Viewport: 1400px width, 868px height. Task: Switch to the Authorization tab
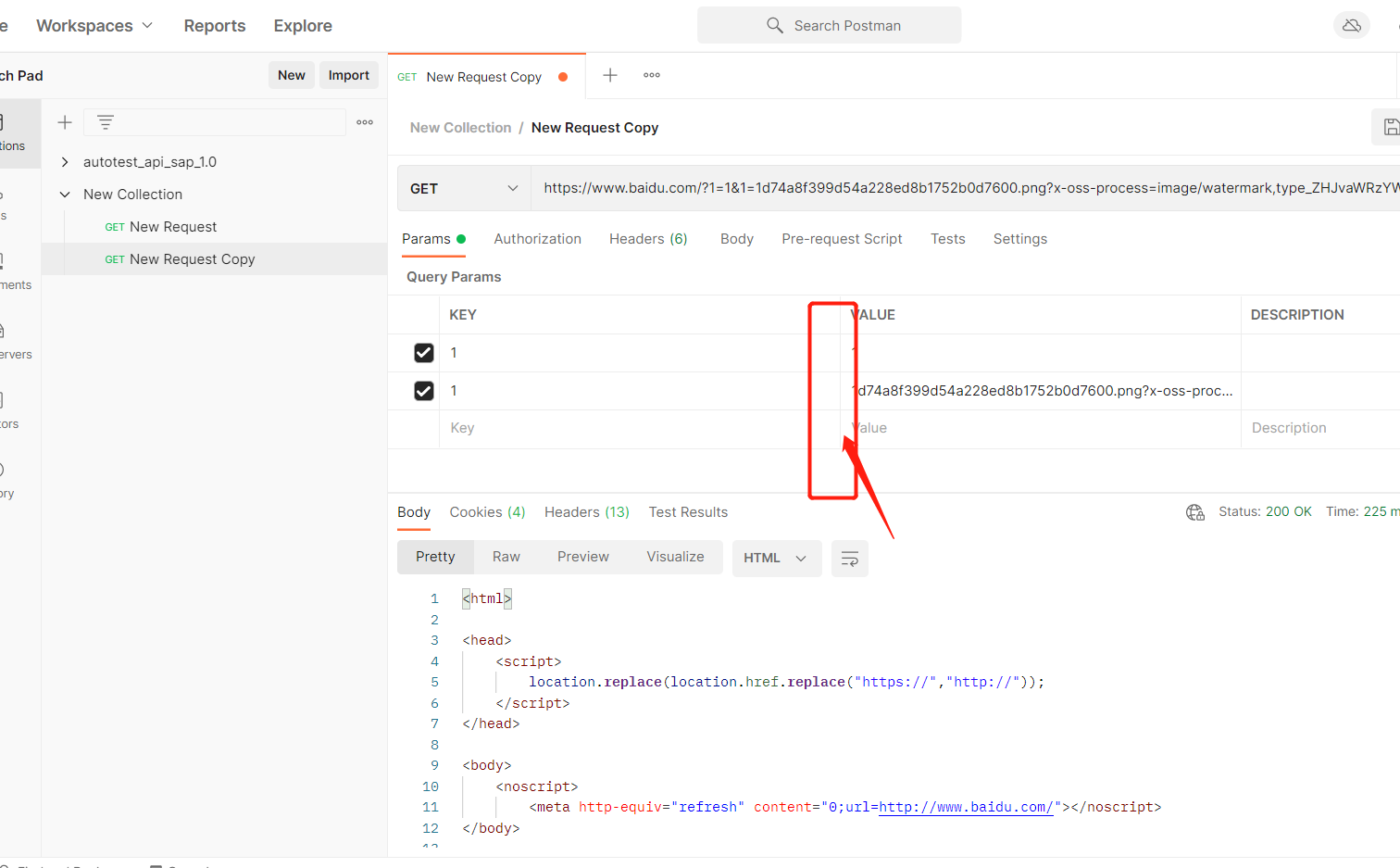538,239
